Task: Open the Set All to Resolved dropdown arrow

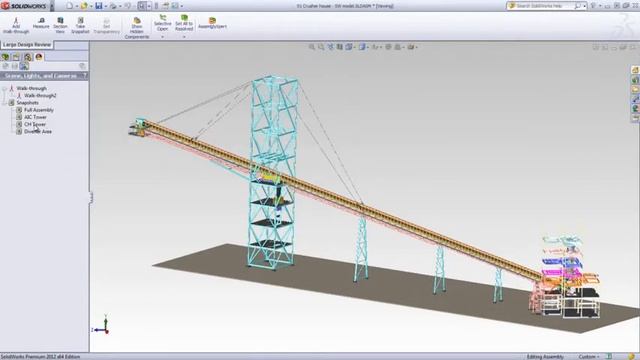Action: 184,37
